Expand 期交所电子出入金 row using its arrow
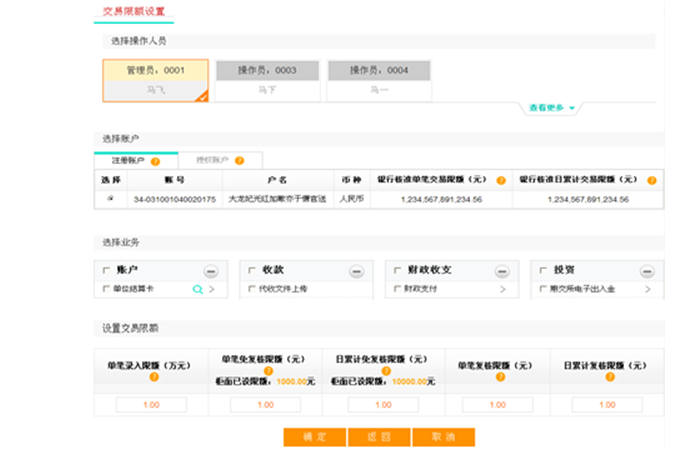 pos(648,289)
